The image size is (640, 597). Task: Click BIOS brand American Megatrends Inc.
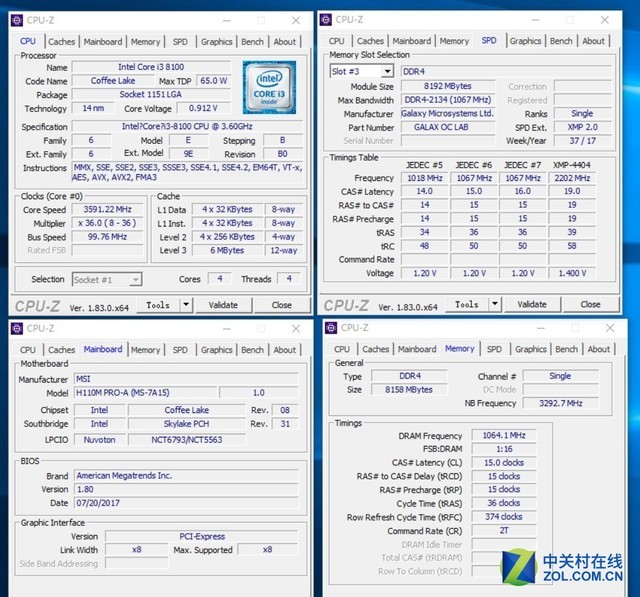pyautogui.click(x=186, y=475)
